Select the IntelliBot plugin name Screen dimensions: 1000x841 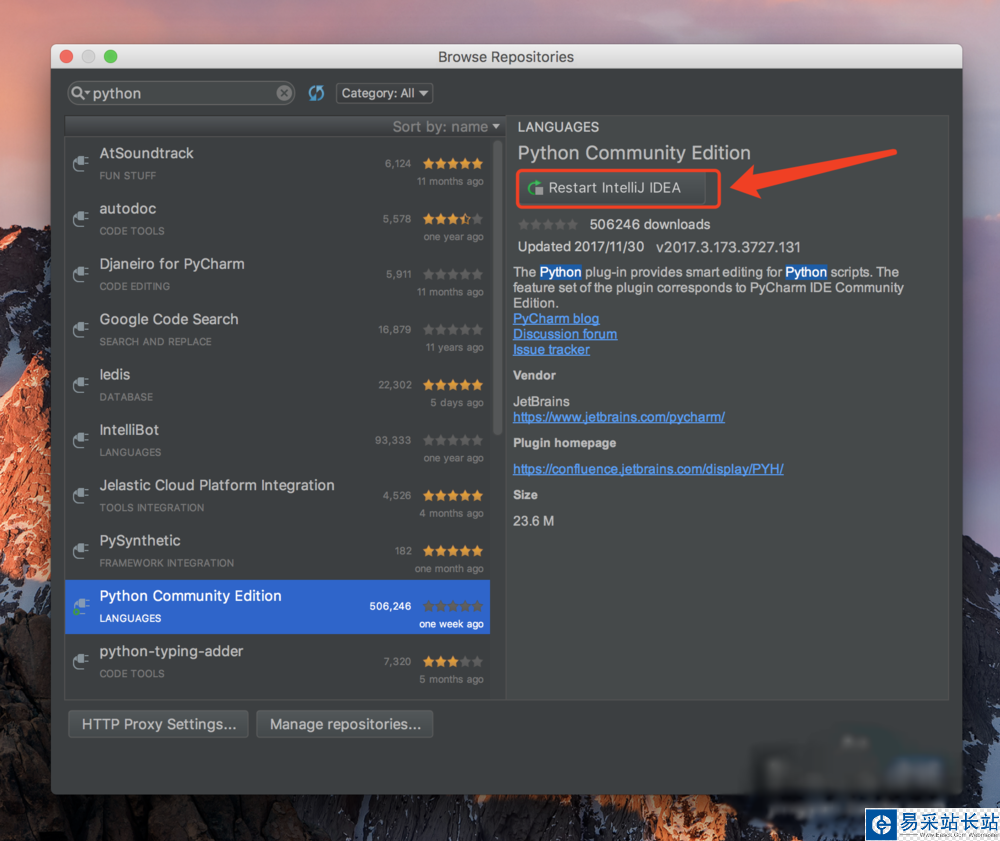(x=129, y=430)
